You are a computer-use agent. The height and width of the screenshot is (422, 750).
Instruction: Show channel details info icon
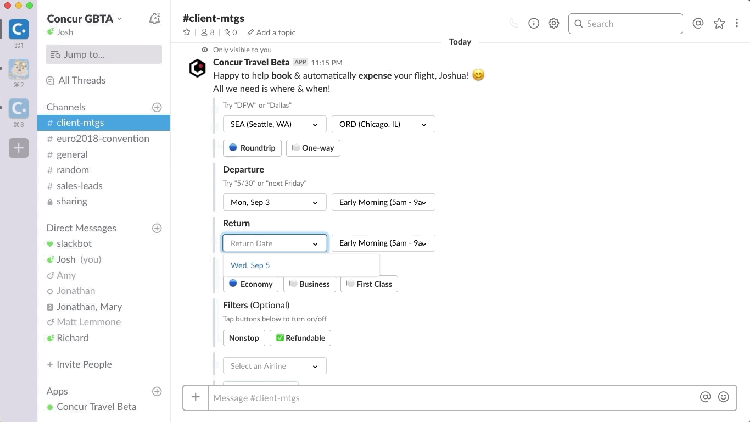(533, 23)
